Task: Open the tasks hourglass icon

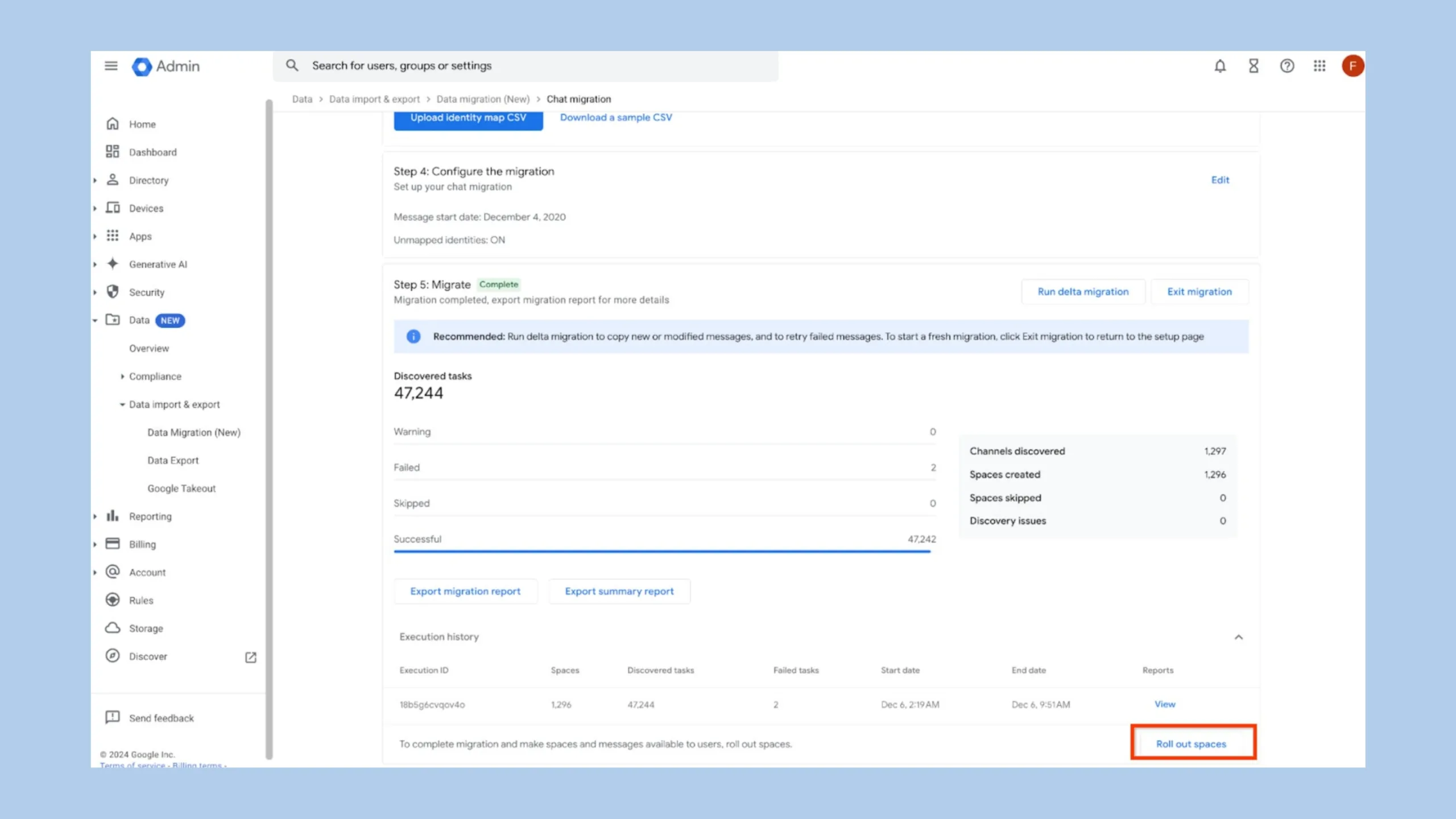Action: [1254, 66]
